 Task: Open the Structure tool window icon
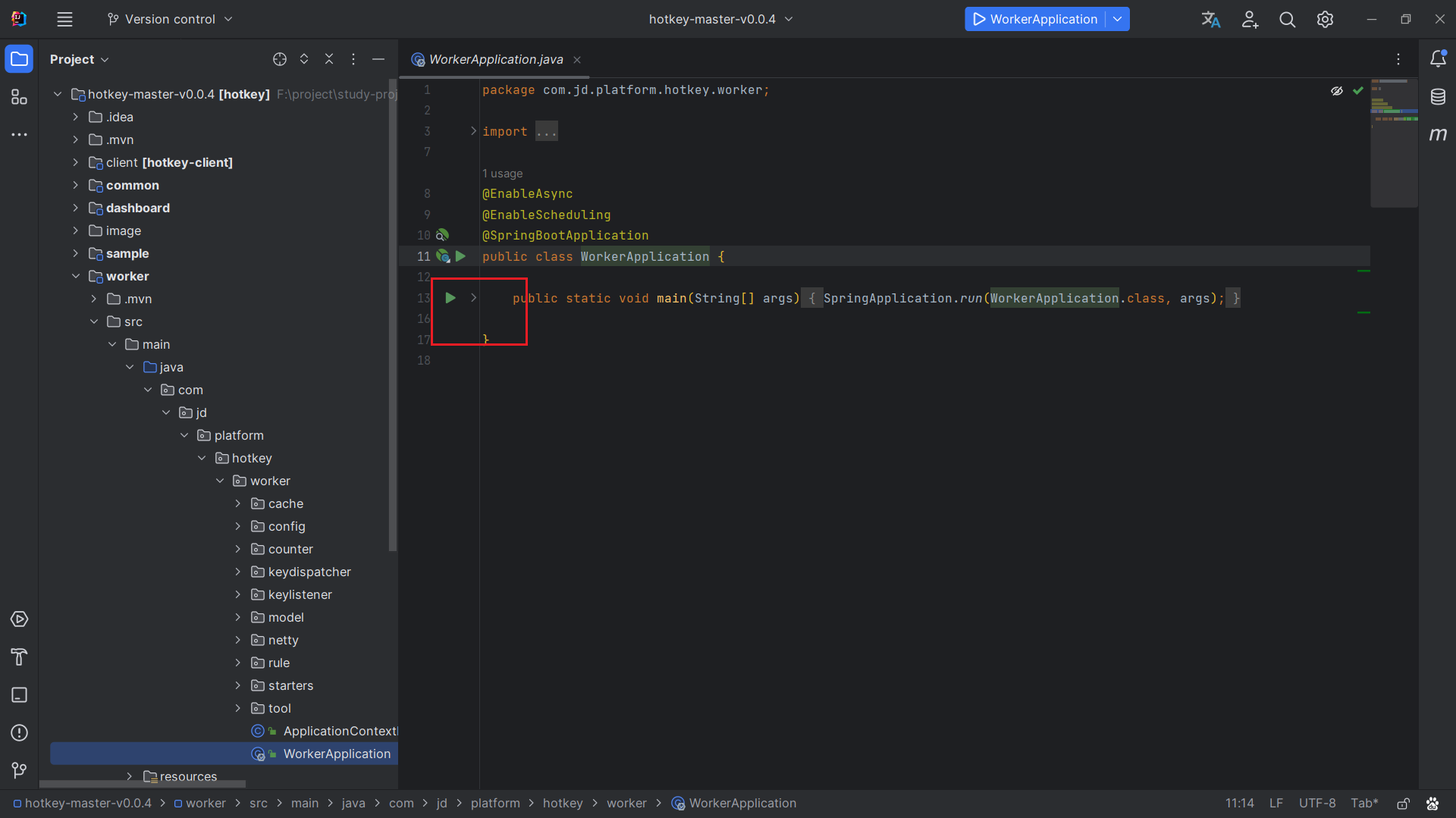coord(19,97)
